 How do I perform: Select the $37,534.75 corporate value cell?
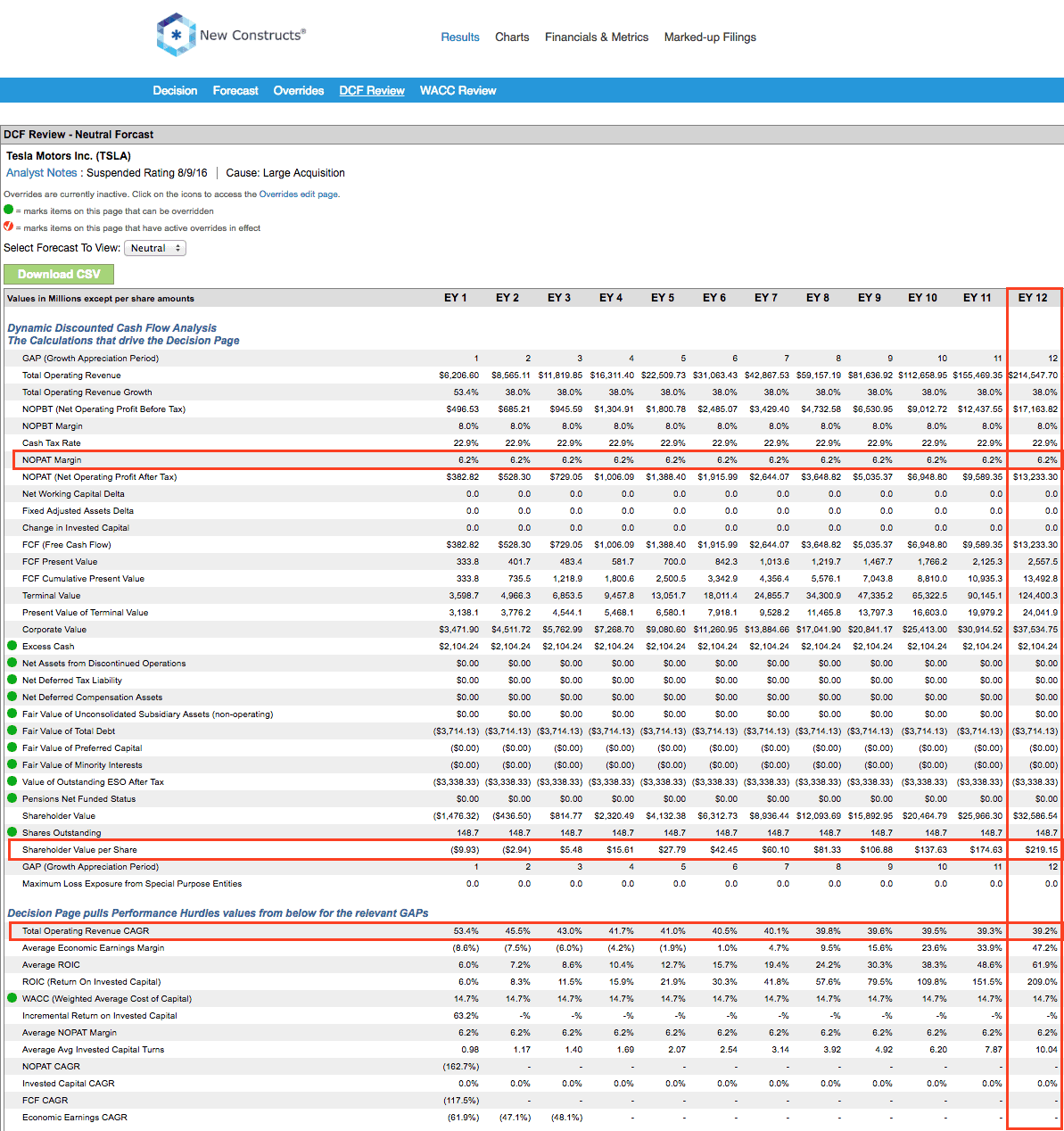(1037, 630)
